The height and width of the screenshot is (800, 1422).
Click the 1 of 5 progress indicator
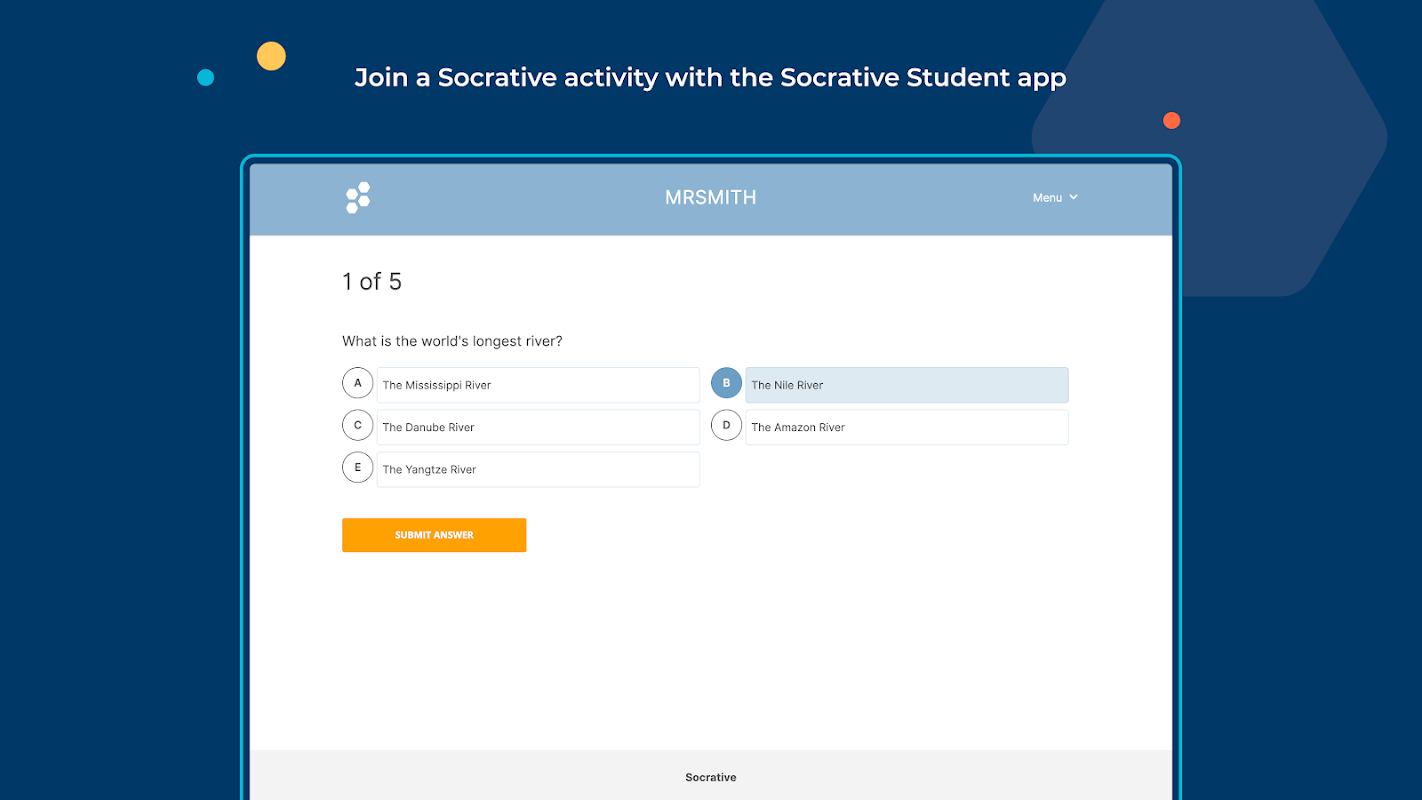coord(372,282)
